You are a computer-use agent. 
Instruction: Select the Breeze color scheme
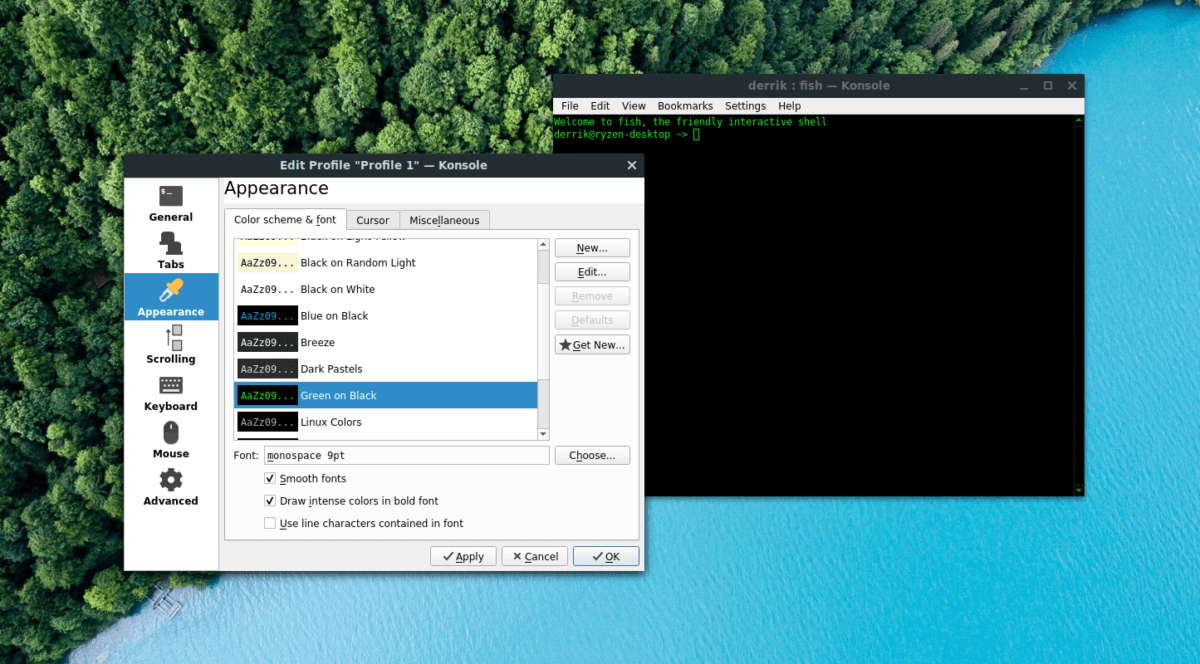(x=386, y=342)
